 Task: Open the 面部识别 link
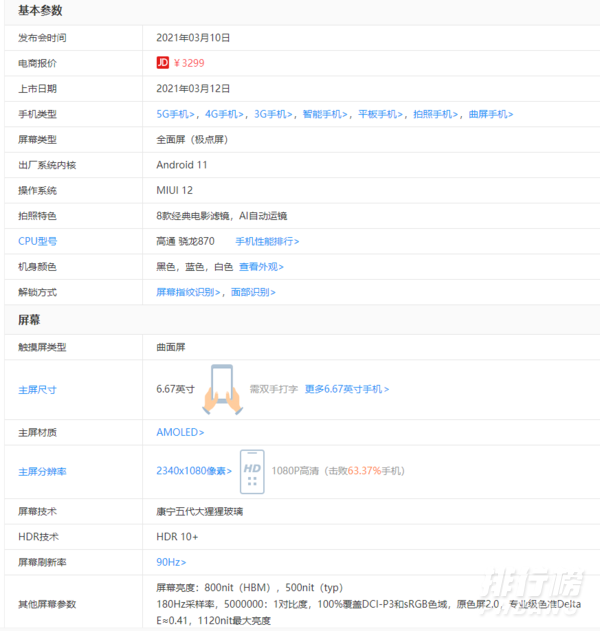253,292
